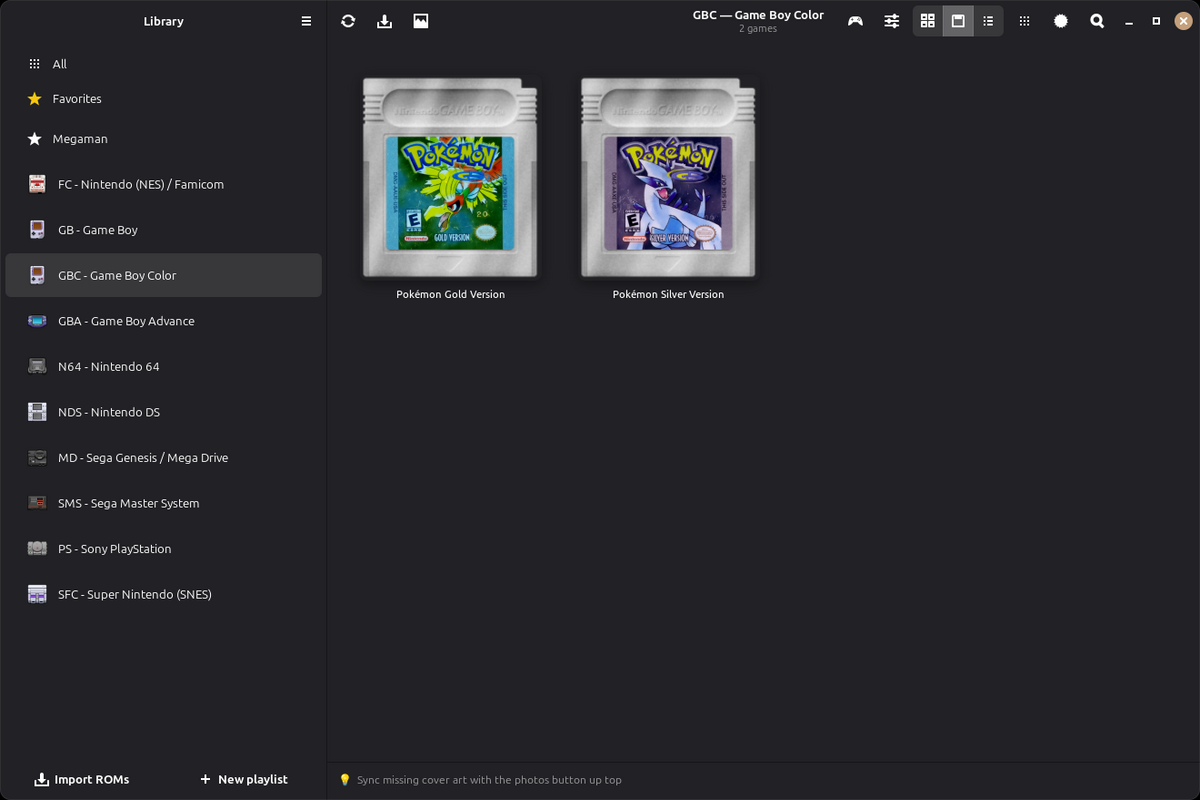1200x800 pixels.
Task: Click the download icon in the toolbar
Action: click(384, 21)
